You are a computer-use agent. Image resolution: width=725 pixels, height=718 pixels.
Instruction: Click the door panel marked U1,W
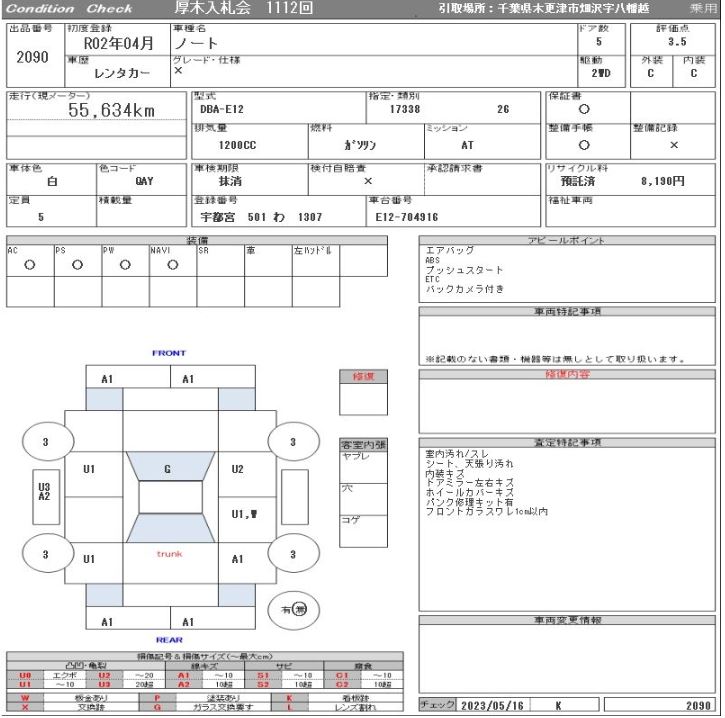[x=242, y=515]
